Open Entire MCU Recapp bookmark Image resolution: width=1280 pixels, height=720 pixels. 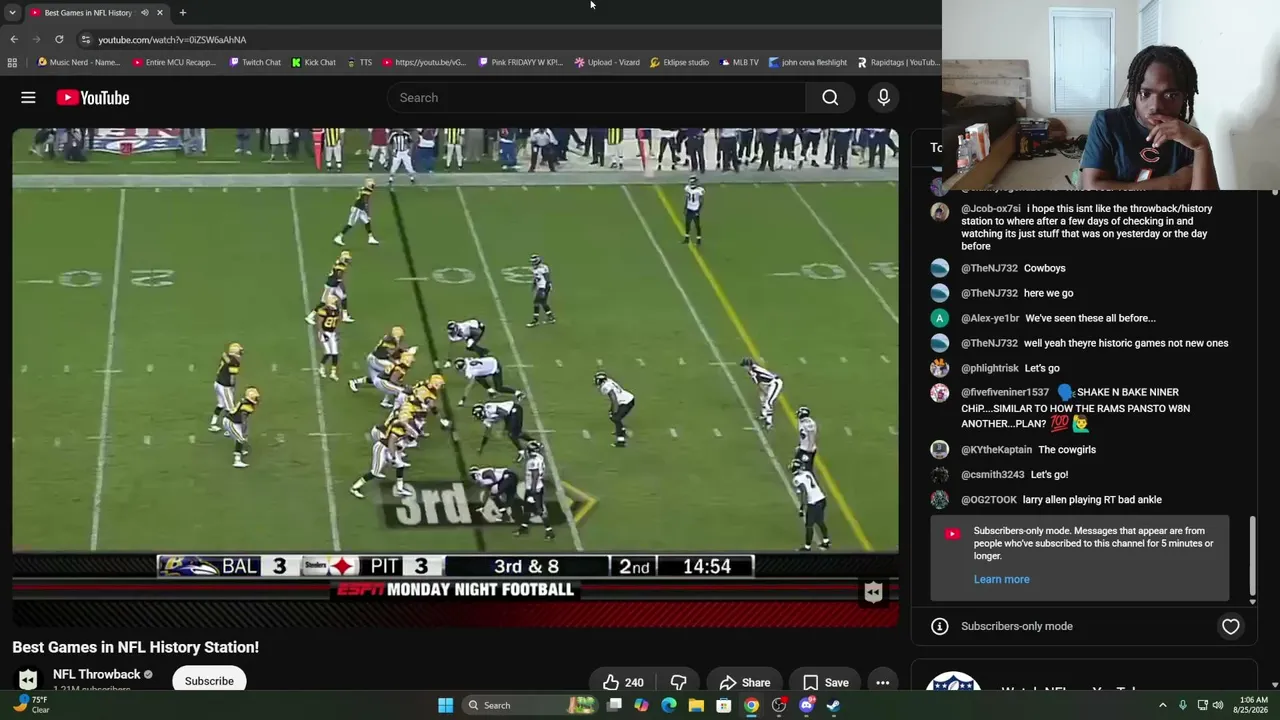coord(173,62)
